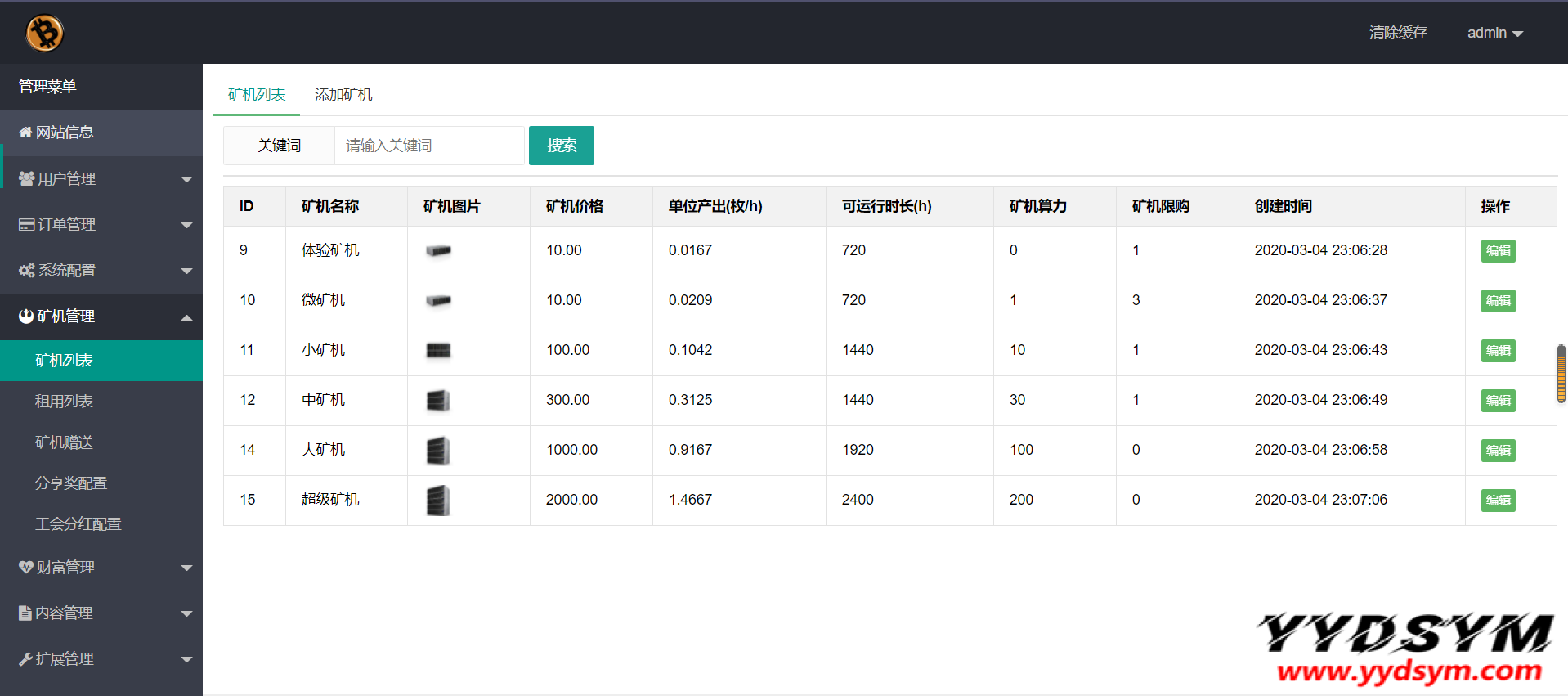Image resolution: width=1568 pixels, height=696 pixels.
Task: Click the document icon beside 内容管理
Action: coord(25,613)
